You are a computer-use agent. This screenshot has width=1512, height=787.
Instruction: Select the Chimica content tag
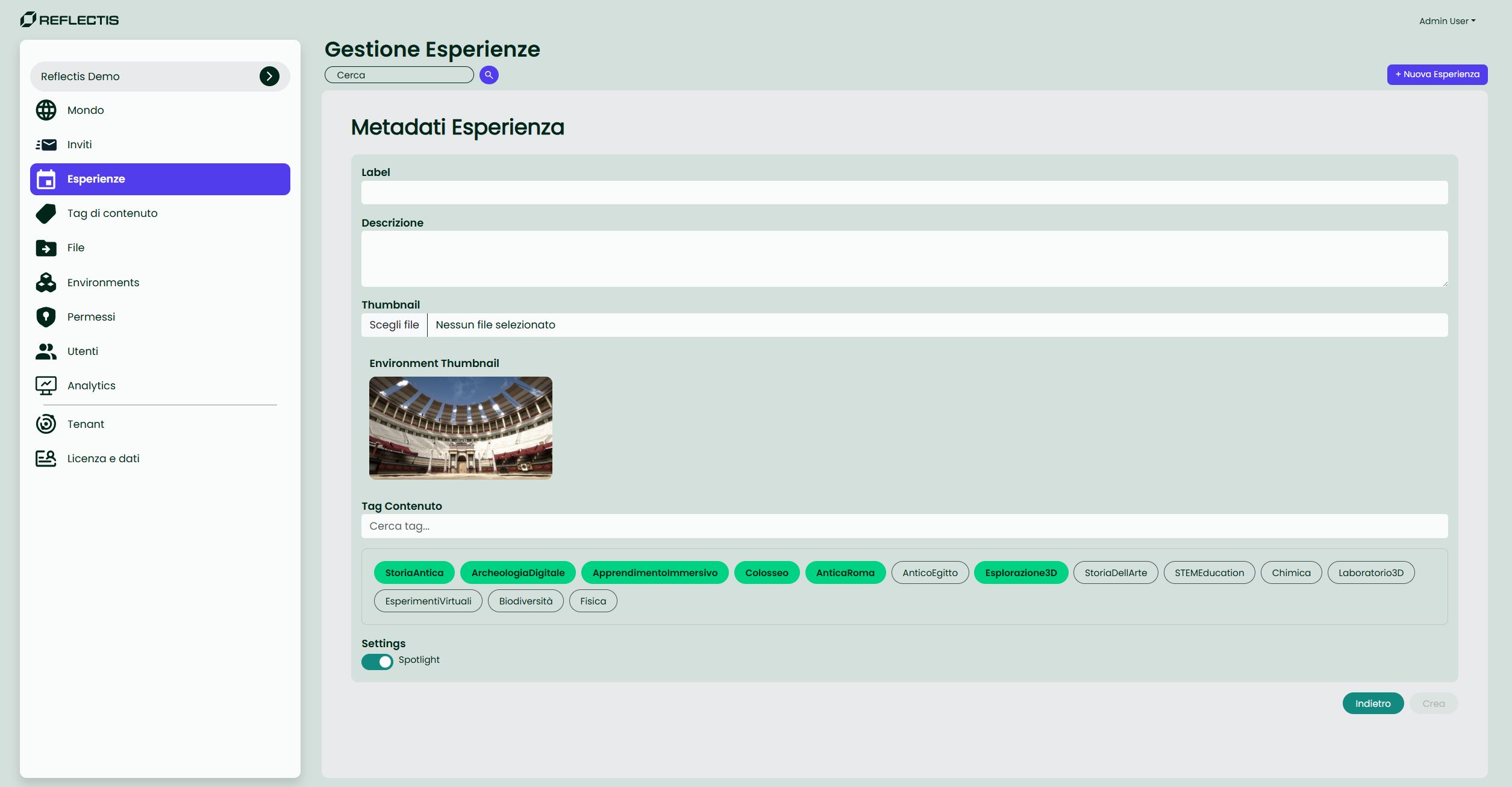[x=1291, y=572]
